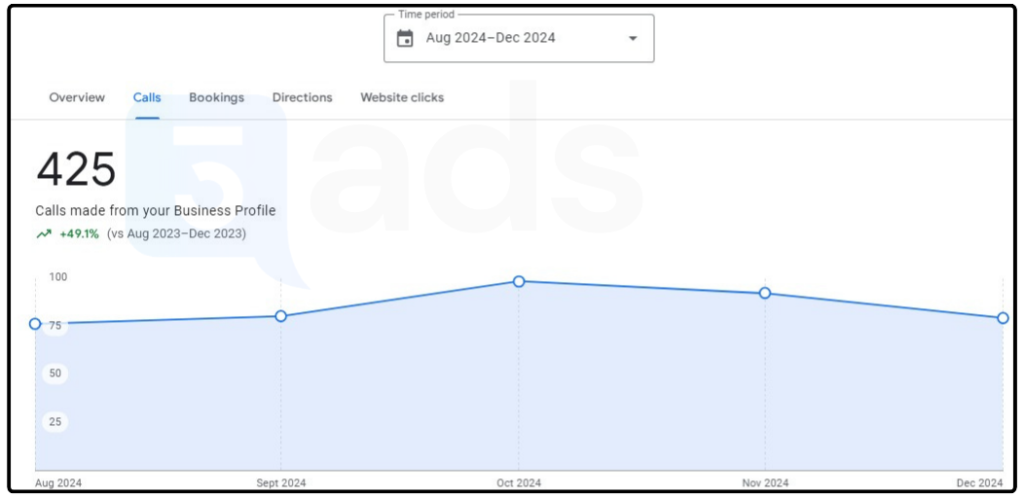
Task: Select the Sept 2024 data point
Action: tap(281, 316)
